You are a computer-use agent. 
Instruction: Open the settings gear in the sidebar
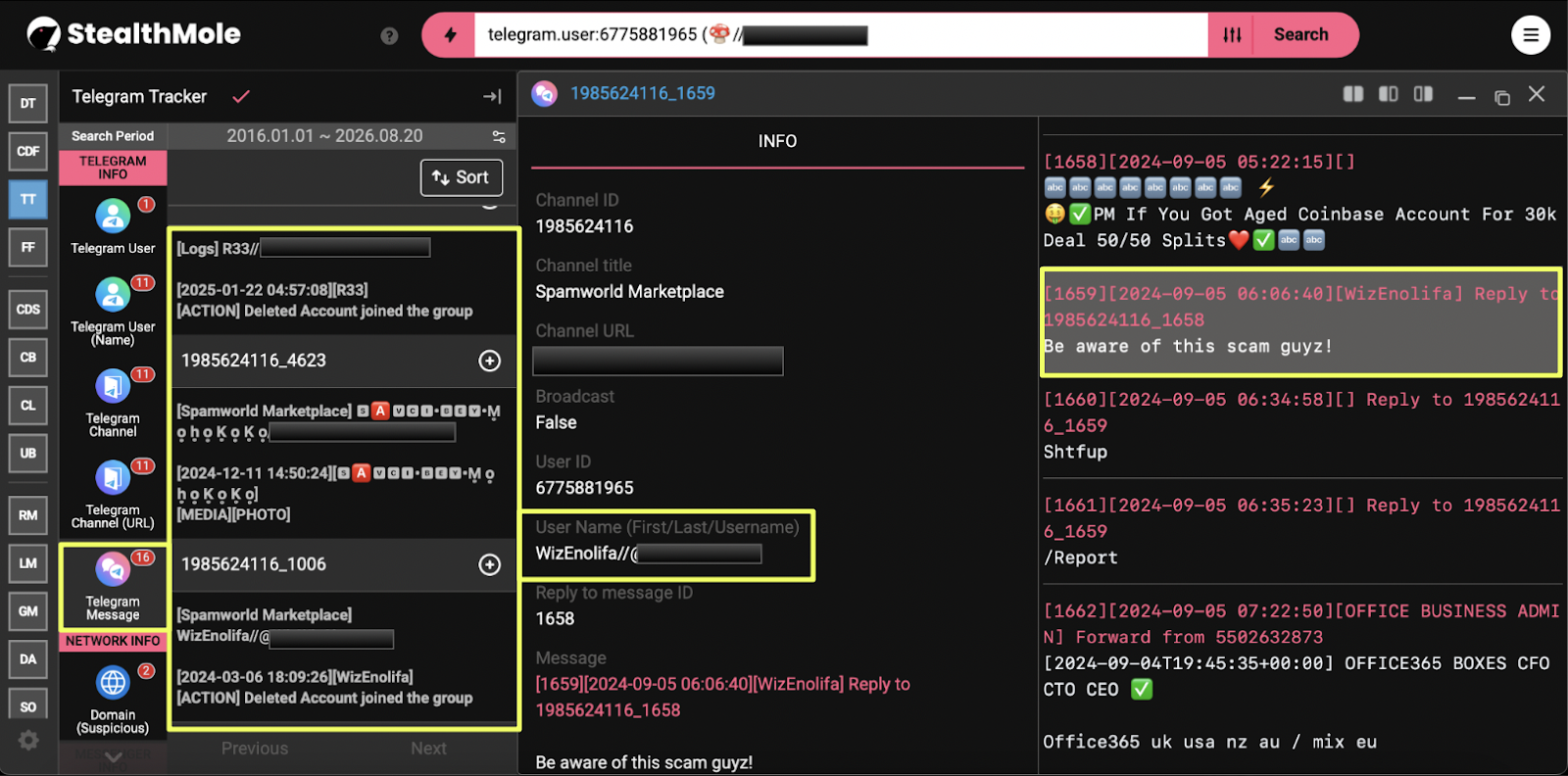[x=29, y=741]
